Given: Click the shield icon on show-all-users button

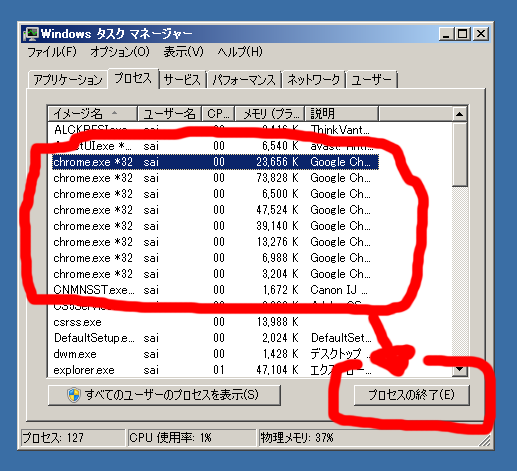Looking at the screenshot, I should pos(74,395).
